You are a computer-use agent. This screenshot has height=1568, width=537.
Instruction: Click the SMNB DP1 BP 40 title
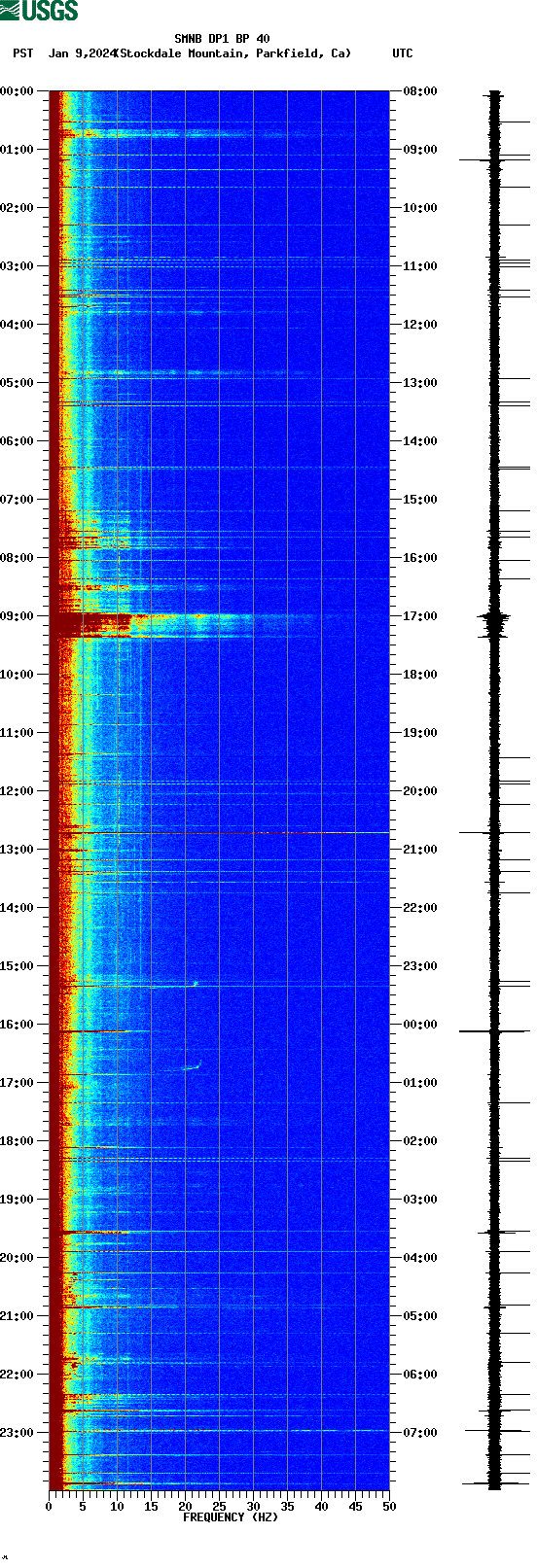pos(222,39)
